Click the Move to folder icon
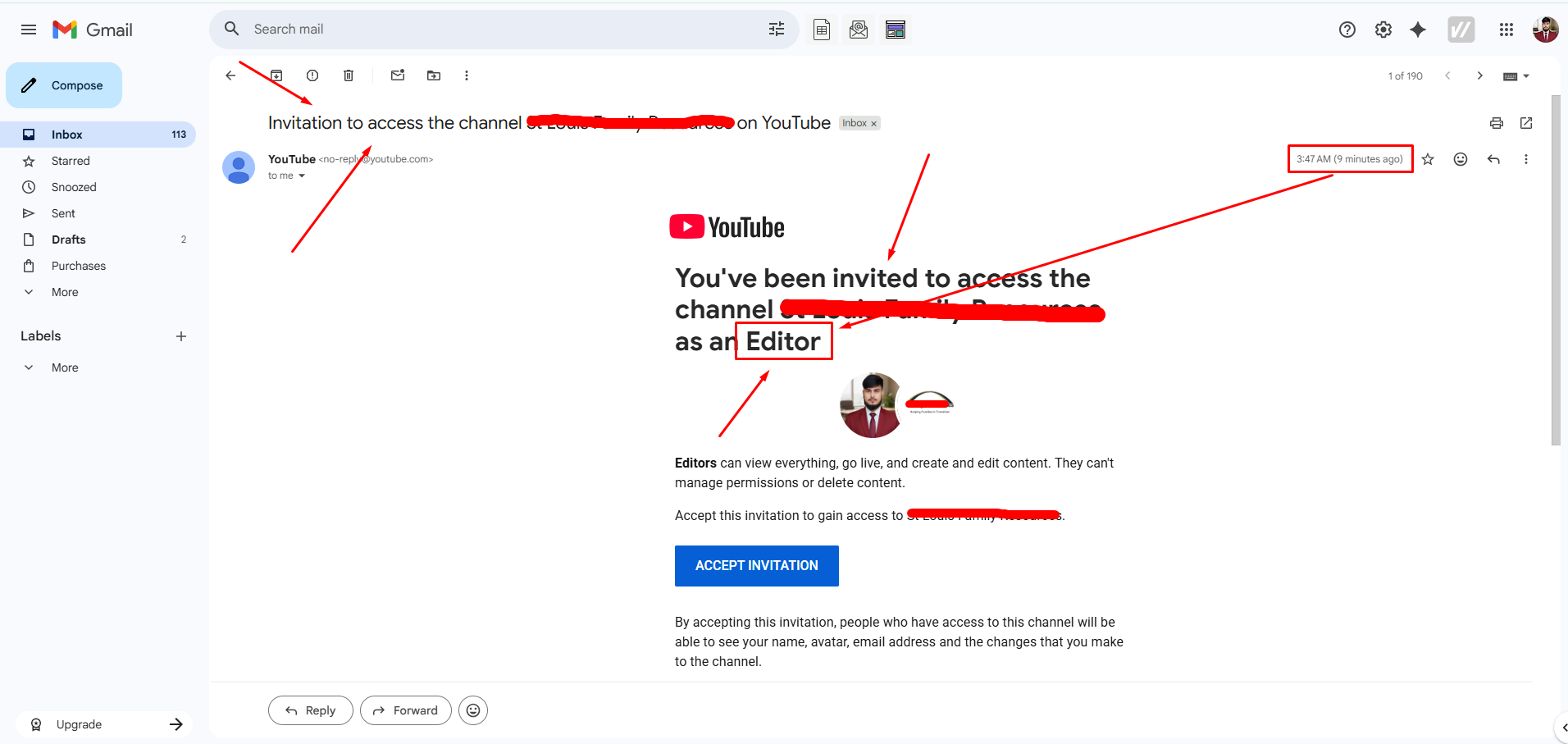This screenshot has height=744, width=1568. pyautogui.click(x=434, y=75)
